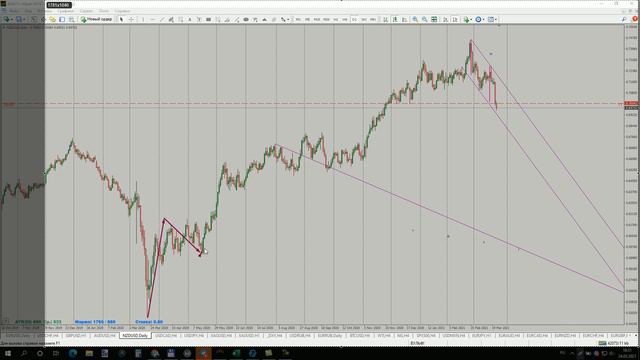
Task: Select the crosshair tool
Action: click(131, 19)
